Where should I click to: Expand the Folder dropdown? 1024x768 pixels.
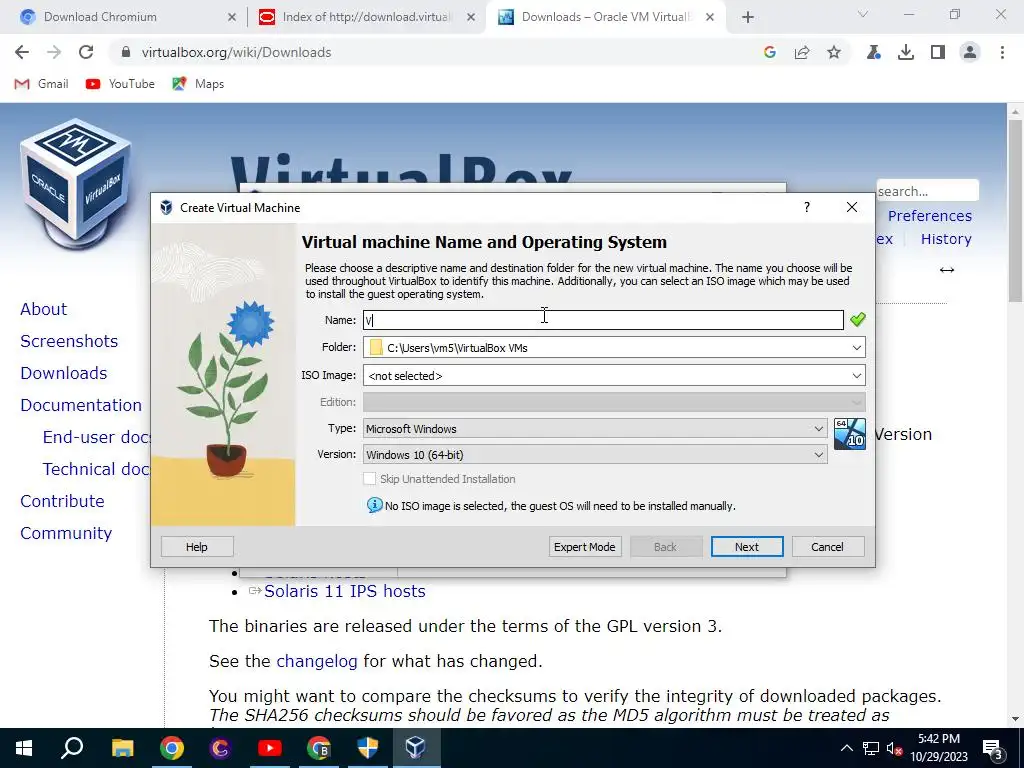click(856, 347)
